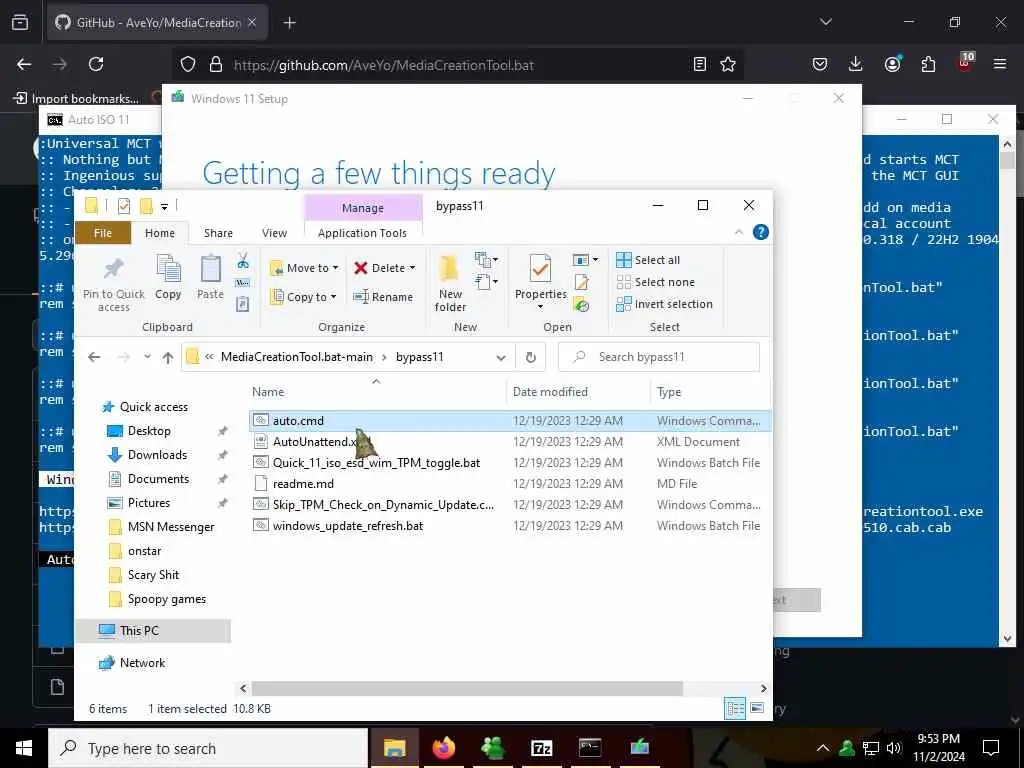
Task: Open Firefox hamburger menu
Action: point(999,64)
